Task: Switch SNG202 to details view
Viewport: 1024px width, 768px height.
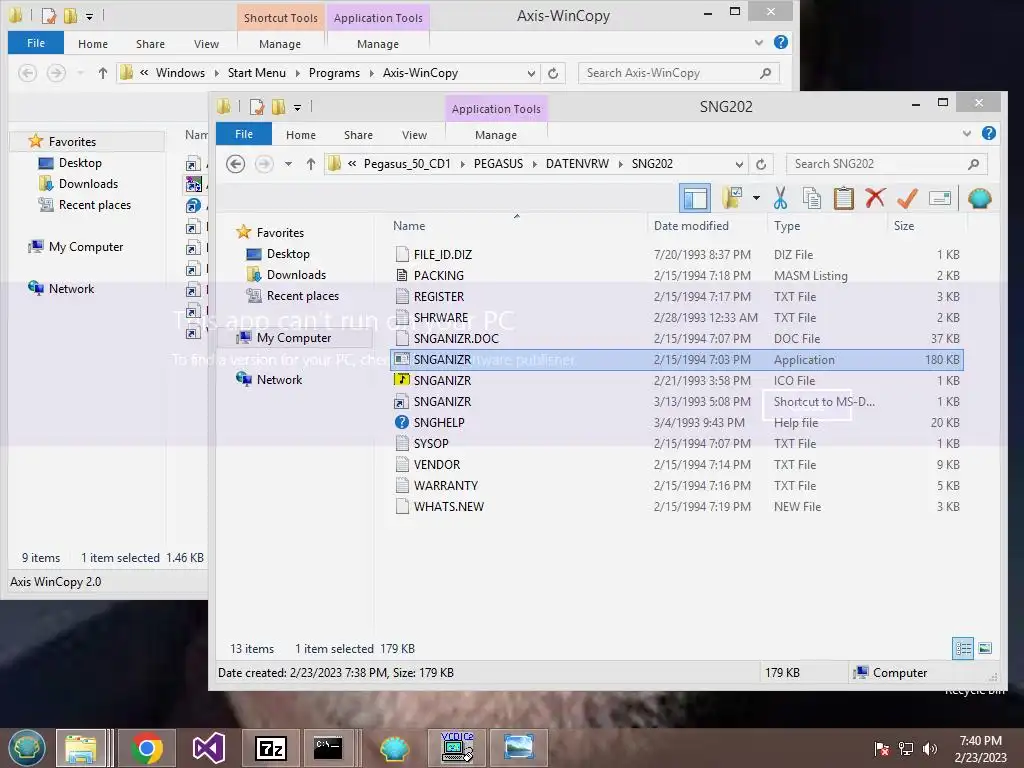Action: pos(963,648)
